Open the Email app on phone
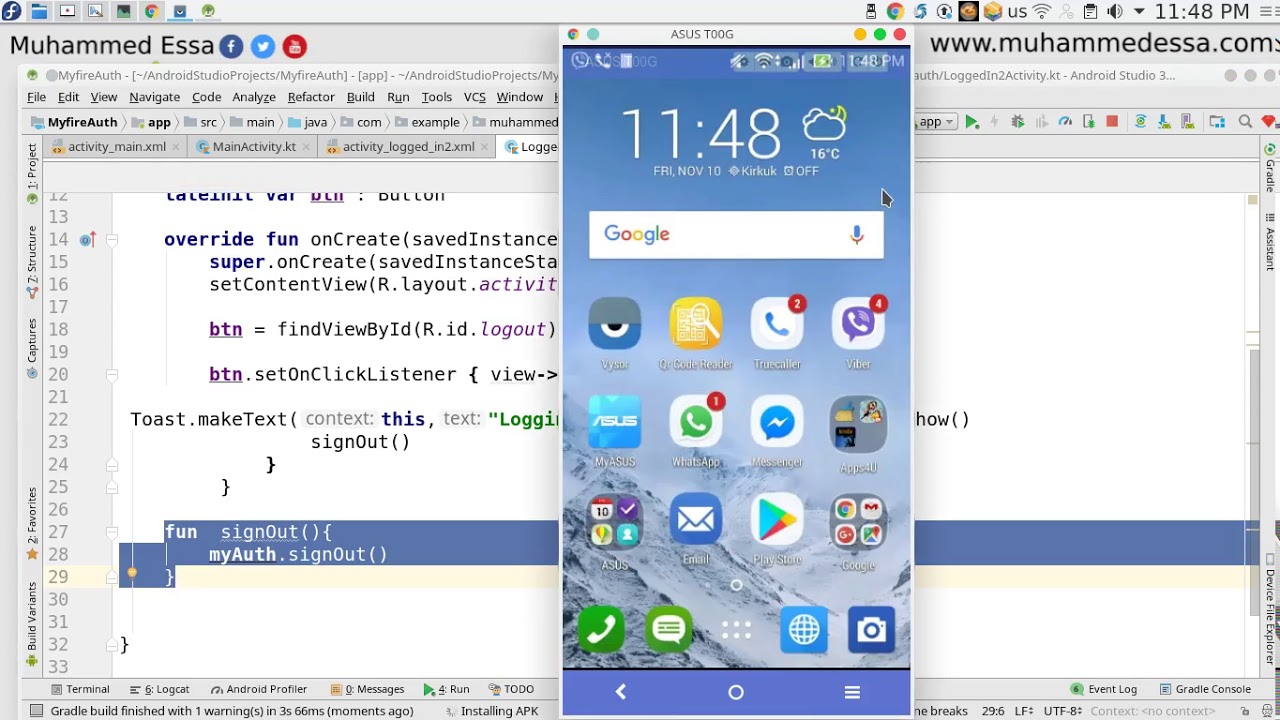1280x720 pixels. click(x=696, y=529)
